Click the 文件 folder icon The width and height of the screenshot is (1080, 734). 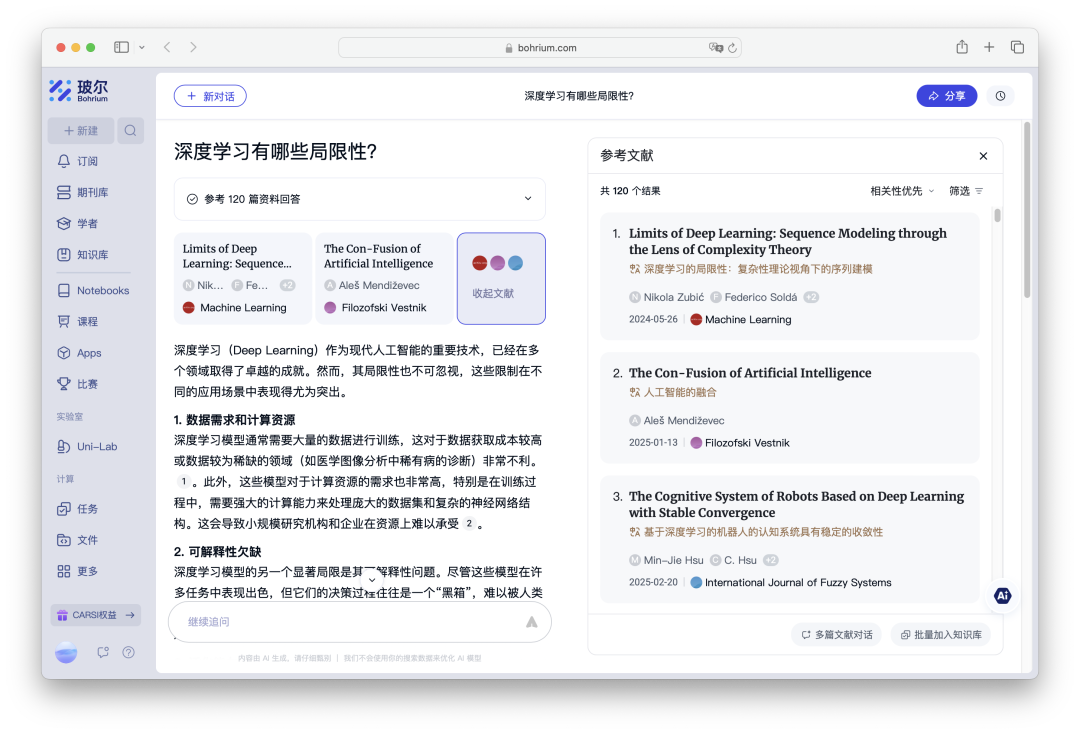pyautogui.click(x=63, y=540)
